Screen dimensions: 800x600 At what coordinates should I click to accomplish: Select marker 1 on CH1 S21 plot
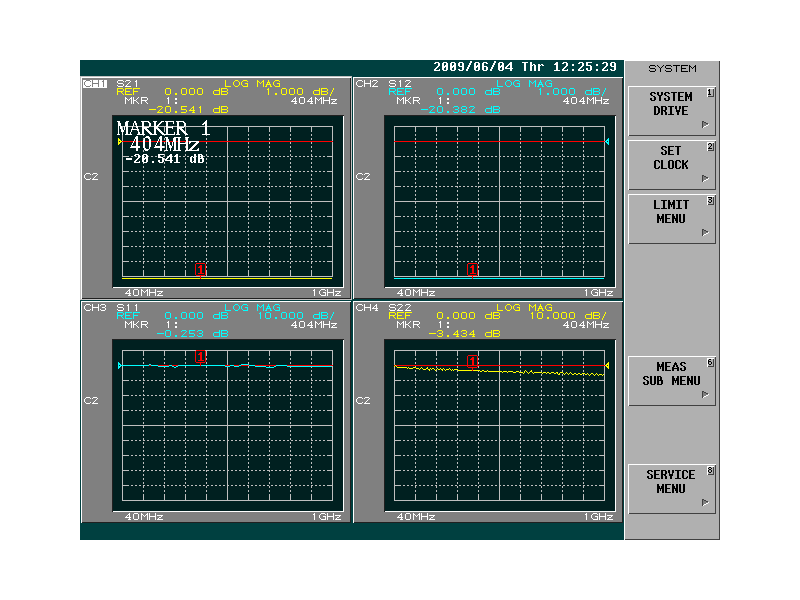click(201, 269)
